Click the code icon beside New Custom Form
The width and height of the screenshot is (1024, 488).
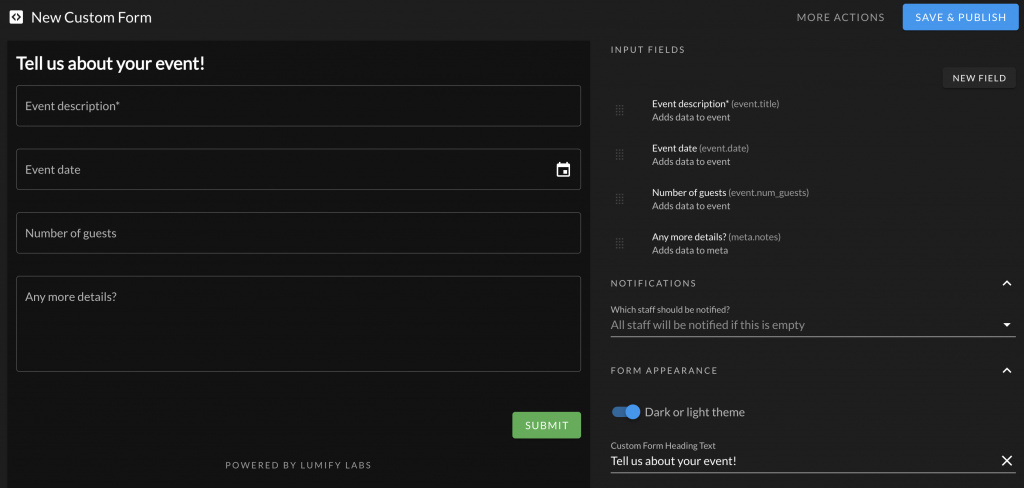point(16,17)
